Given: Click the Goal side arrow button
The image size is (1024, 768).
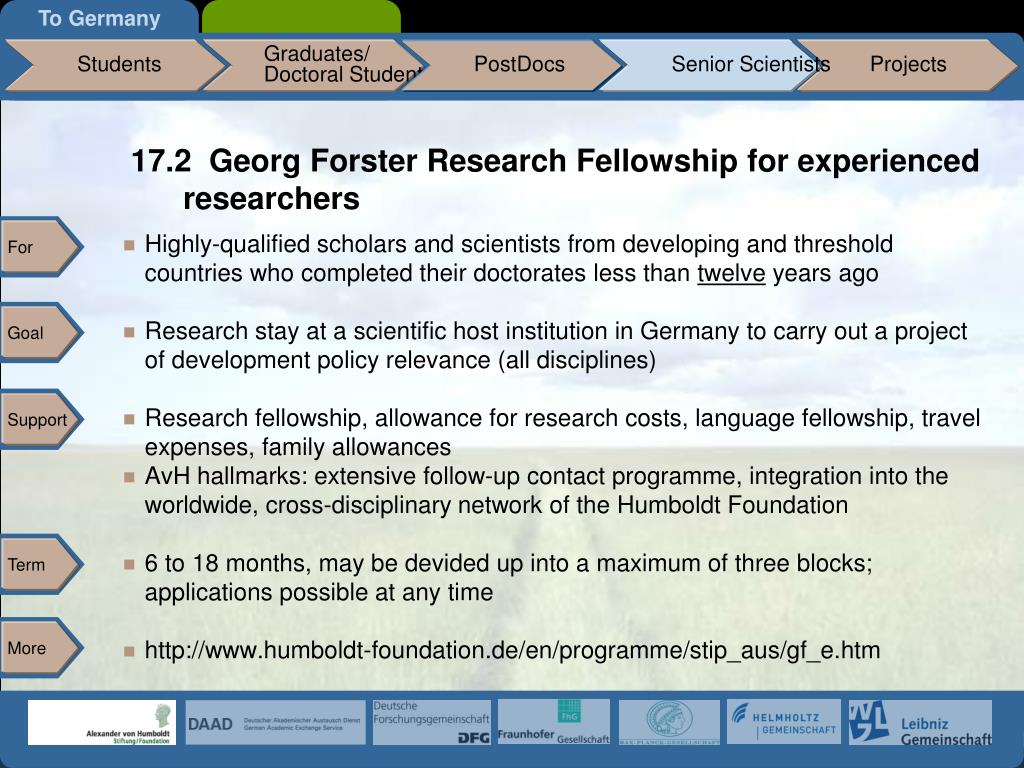Looking at the screenshot, I should click(x=40, y=332).
